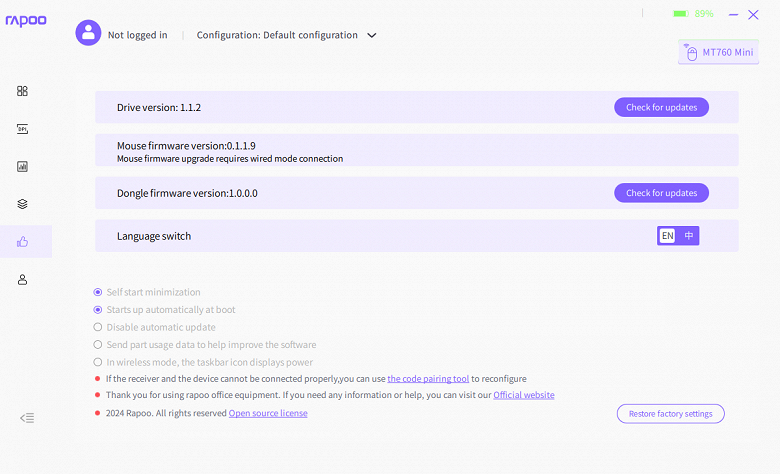Enable Disable automatic update option
Viewport: 780px width, 474px height.
tap(98, 327)
